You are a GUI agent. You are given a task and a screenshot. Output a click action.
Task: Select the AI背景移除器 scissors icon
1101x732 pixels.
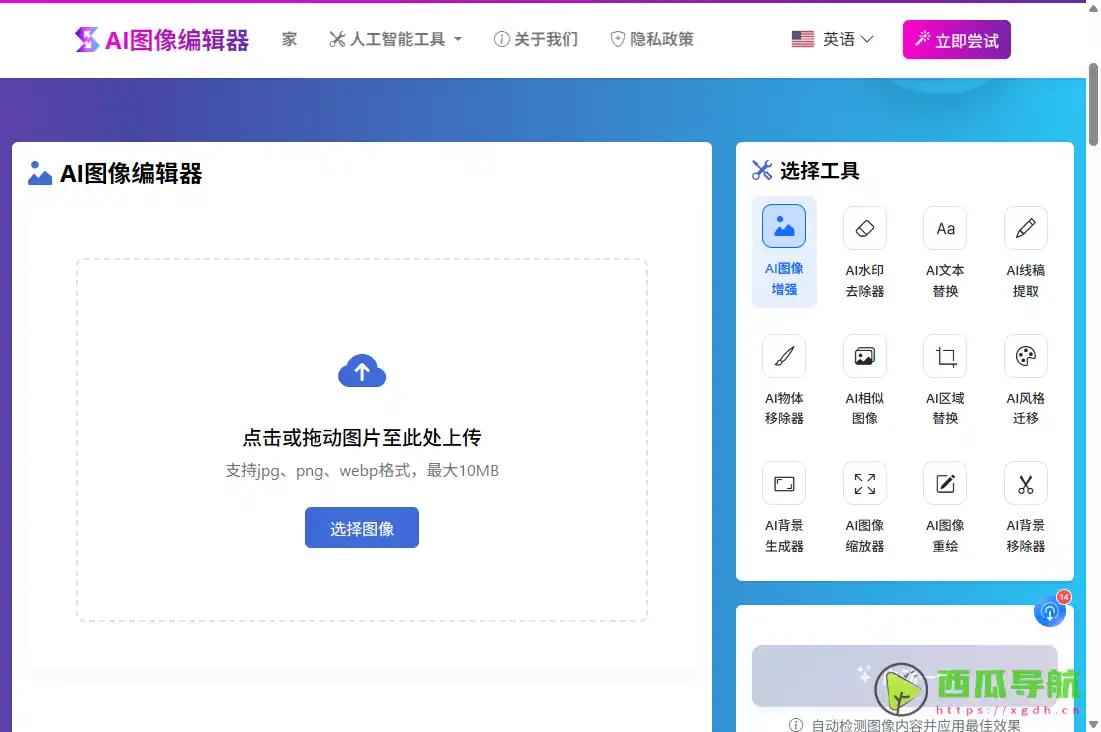pos(1026,483)
